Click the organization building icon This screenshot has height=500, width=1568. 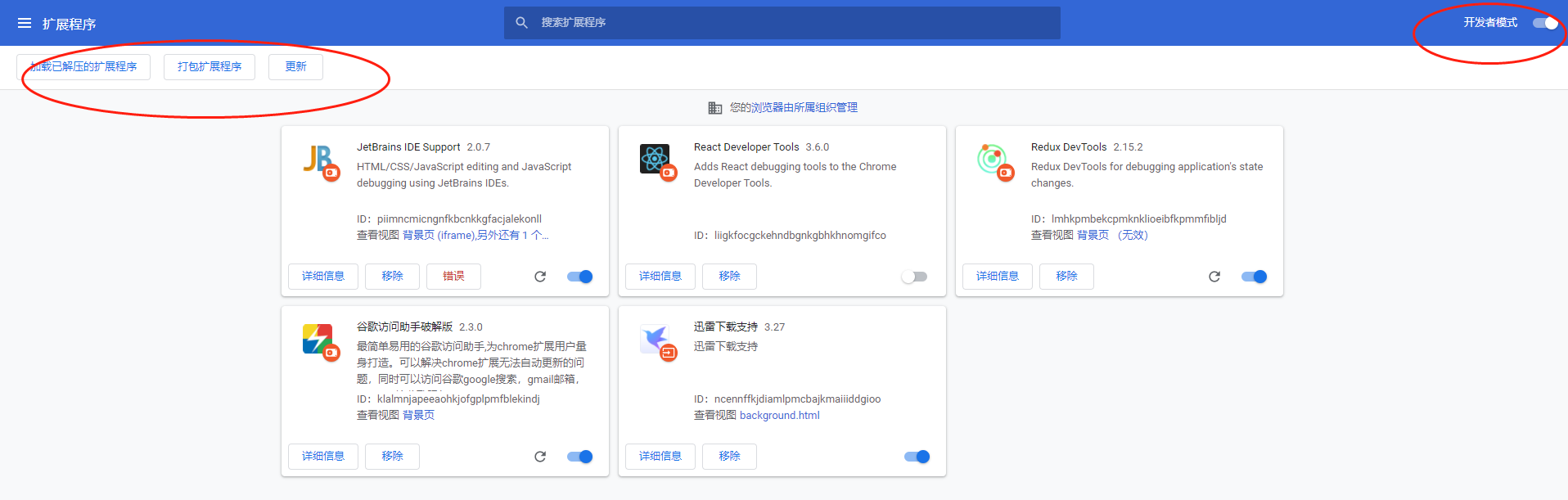click(714, 108)
